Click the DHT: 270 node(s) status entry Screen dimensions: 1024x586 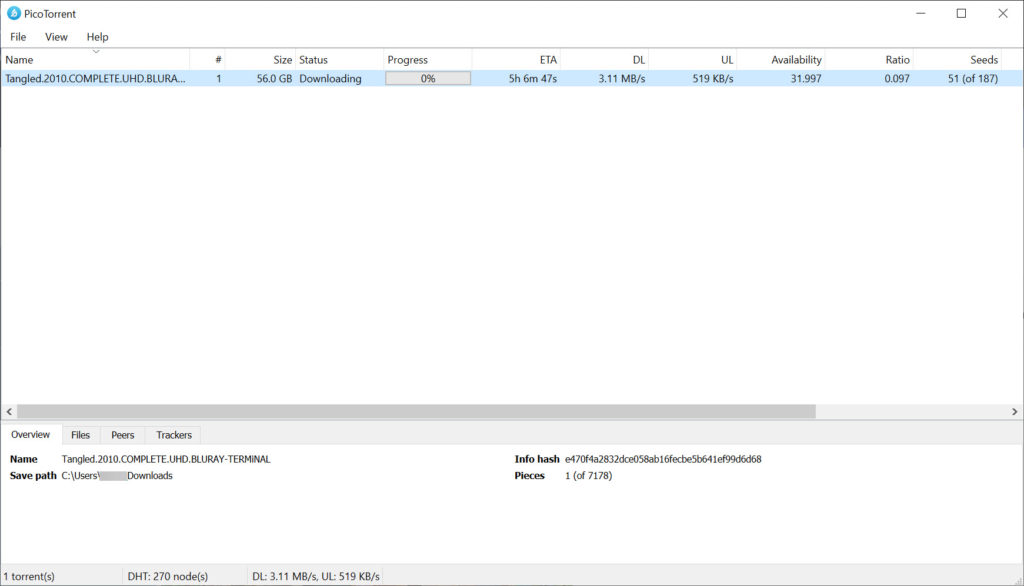pos(168,576)
